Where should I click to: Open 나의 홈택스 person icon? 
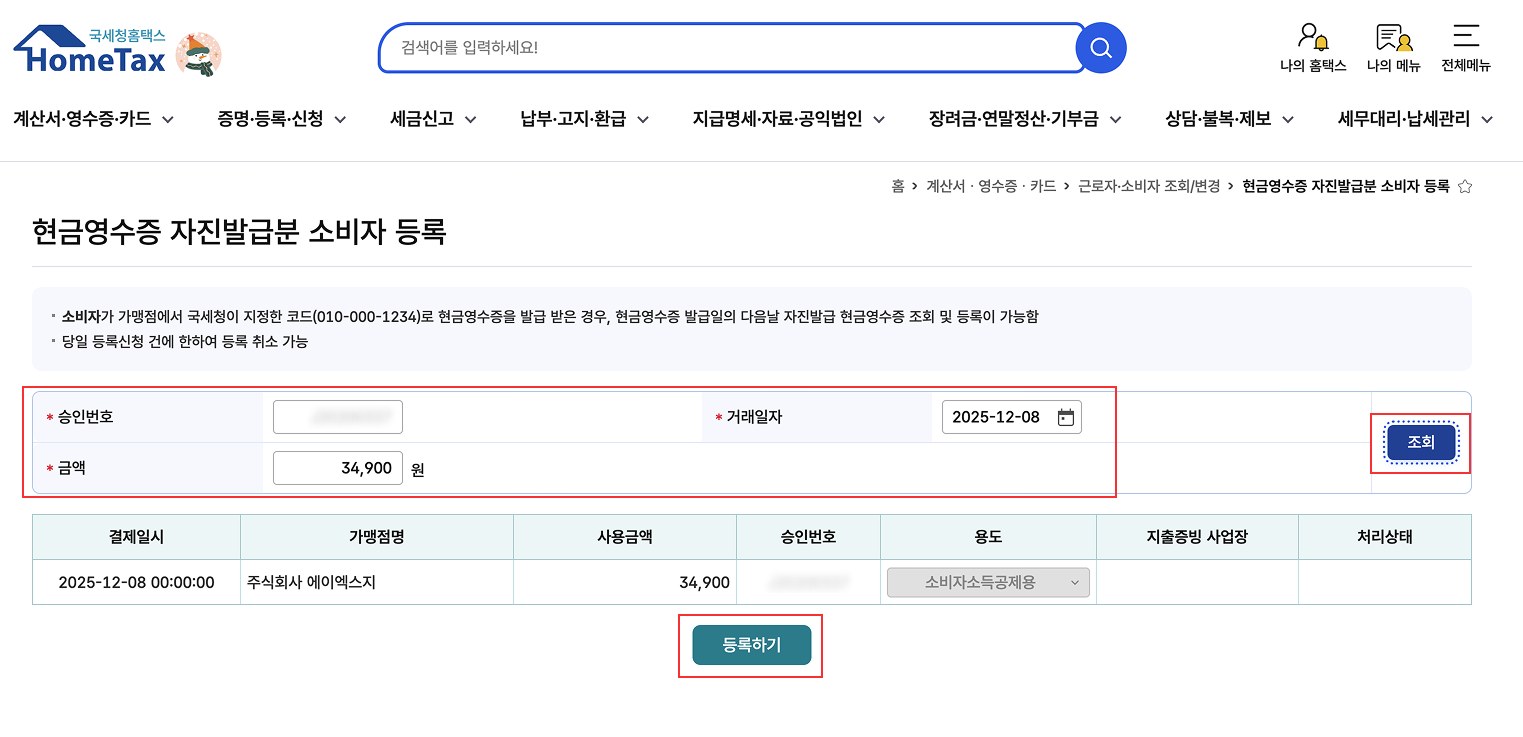point(1313,37)
